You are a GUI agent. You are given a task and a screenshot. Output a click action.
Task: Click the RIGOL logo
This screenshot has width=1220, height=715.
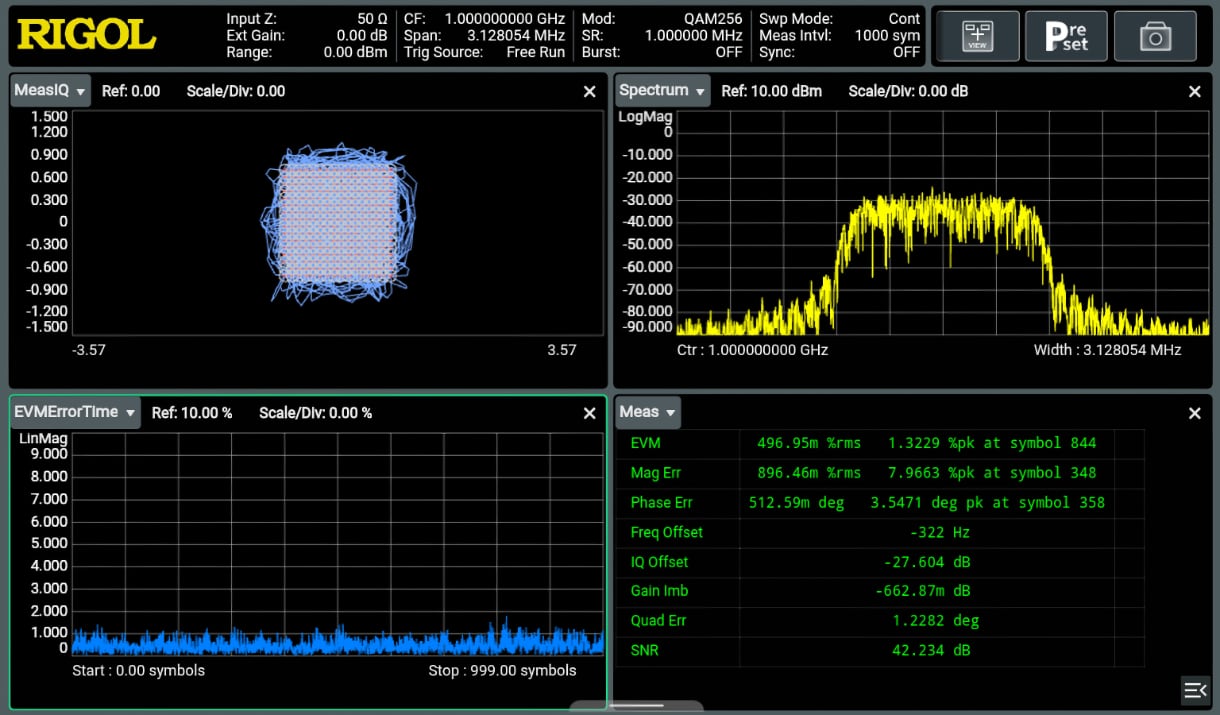point(86,35)
